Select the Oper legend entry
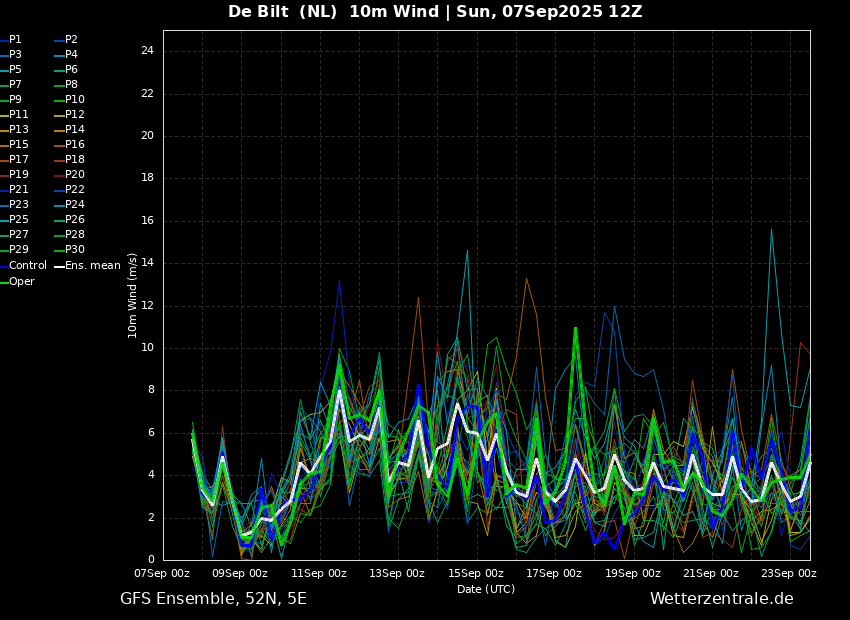Image resolution: width=850 pixels, height=620 pixels. tap(22, 282)
